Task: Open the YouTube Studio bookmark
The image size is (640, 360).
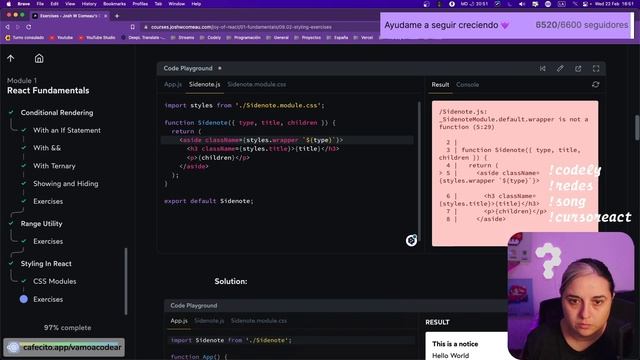Action: (x=97, y=38)
